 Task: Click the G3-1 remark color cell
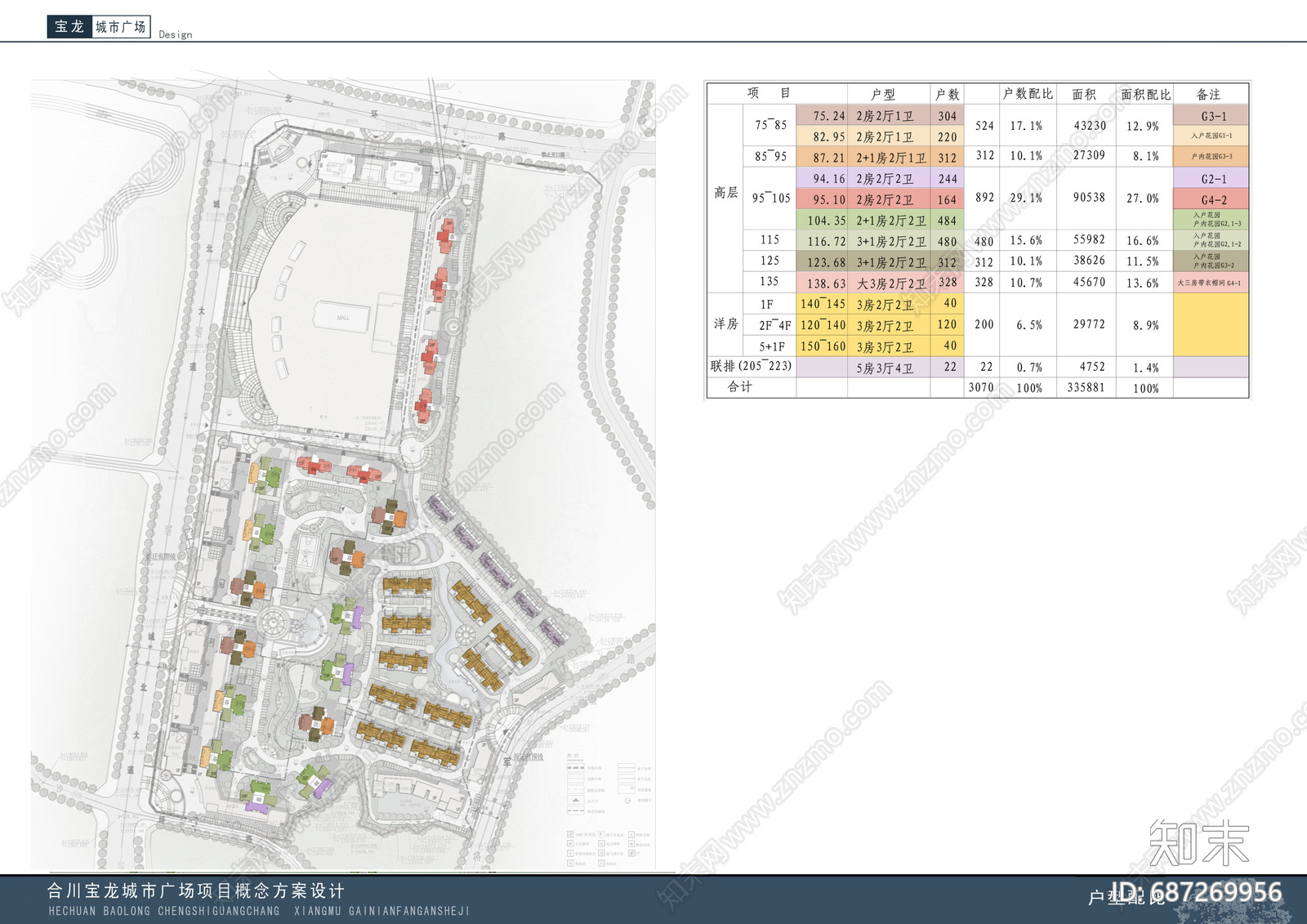point(1211,115)
